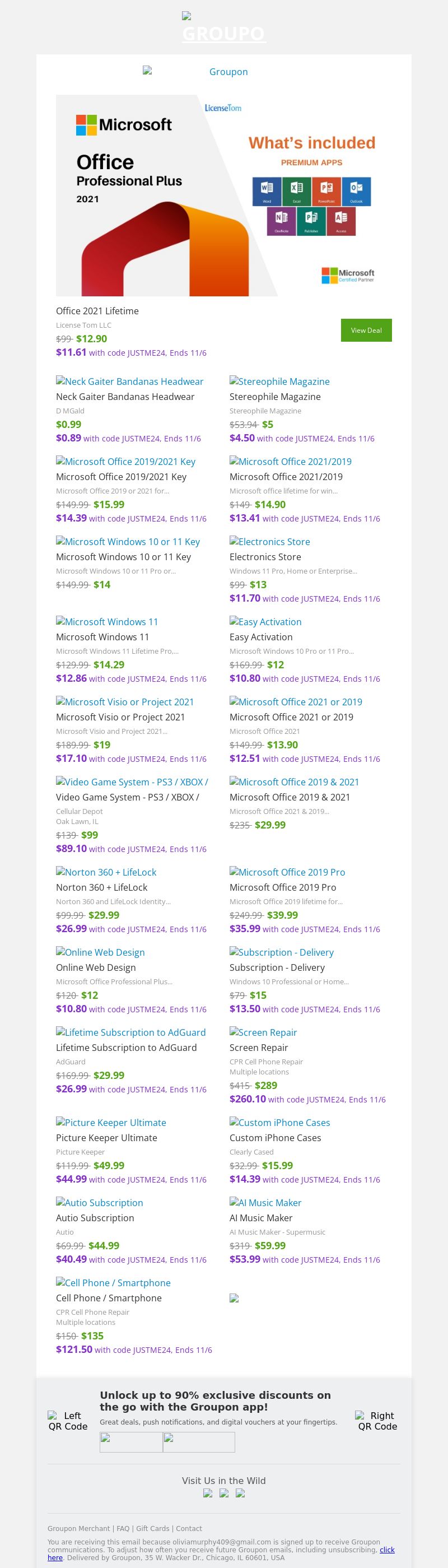Open the FAQ footer link
This screenshot has width=448, height=1568.
123,1528
